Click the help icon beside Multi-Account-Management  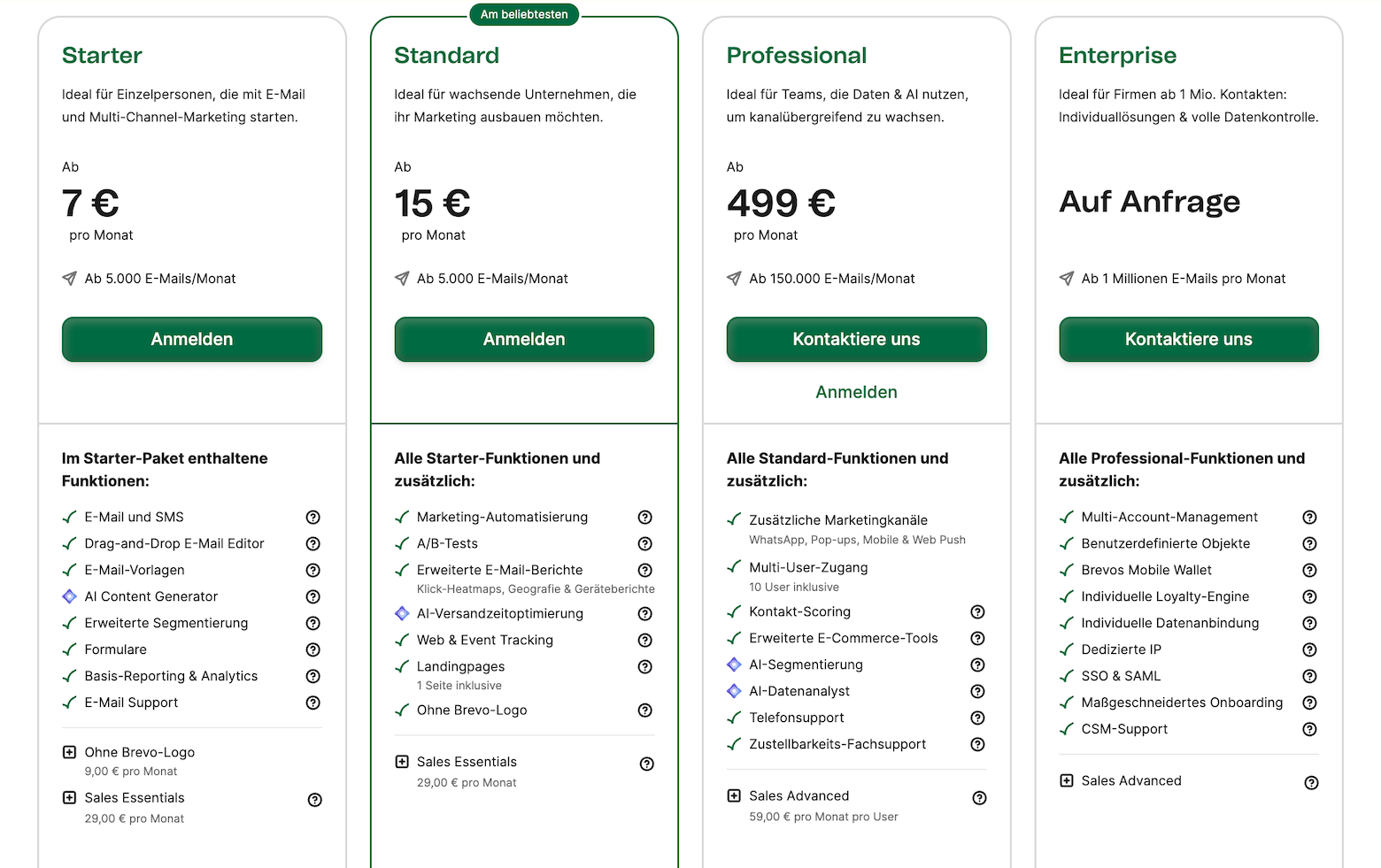click(x=1309, y=517)
